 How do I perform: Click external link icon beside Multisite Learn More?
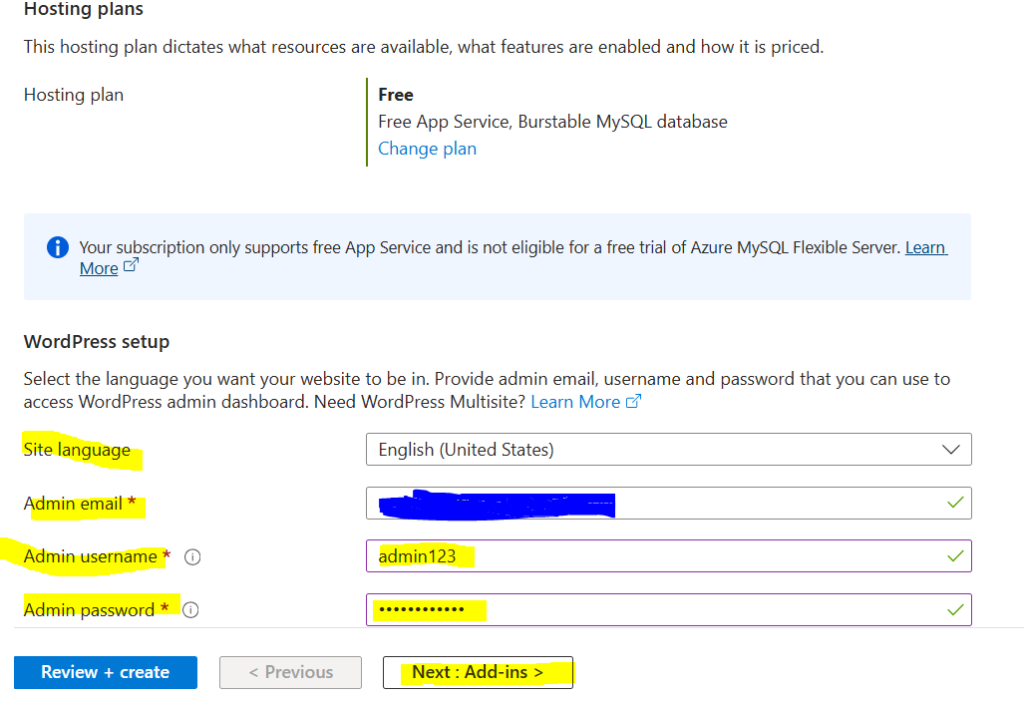(x=633, y=401)
